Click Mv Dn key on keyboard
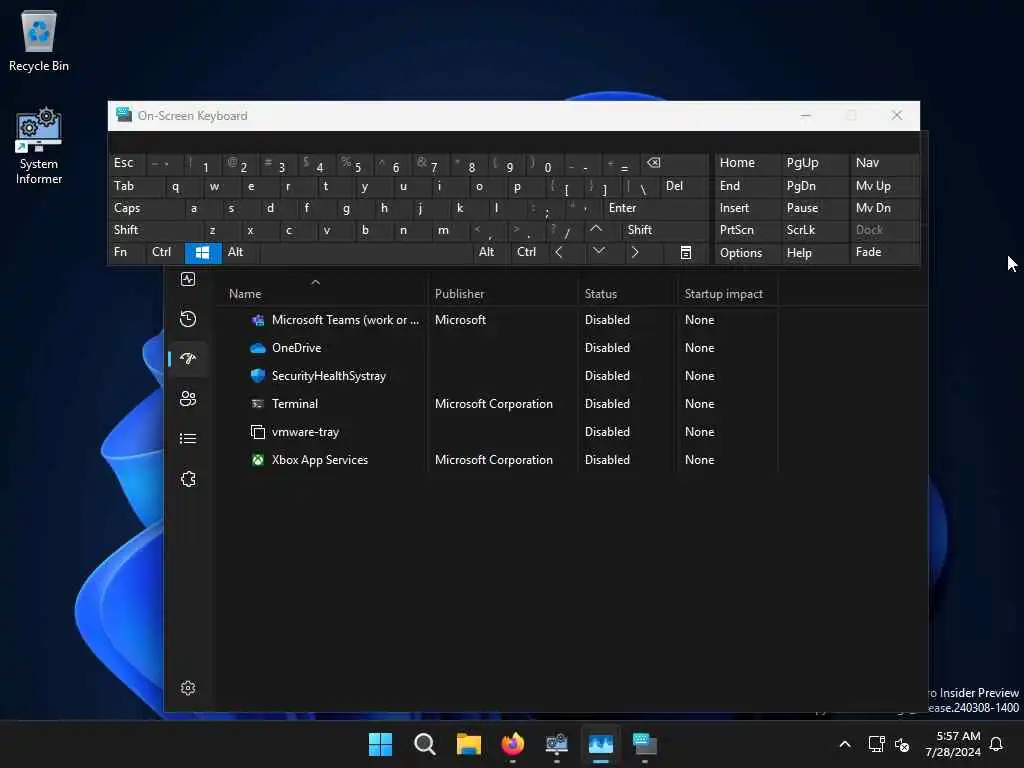Image resolution: width=1024 pixels, height=768 pixels. click(x=884, y=208)
